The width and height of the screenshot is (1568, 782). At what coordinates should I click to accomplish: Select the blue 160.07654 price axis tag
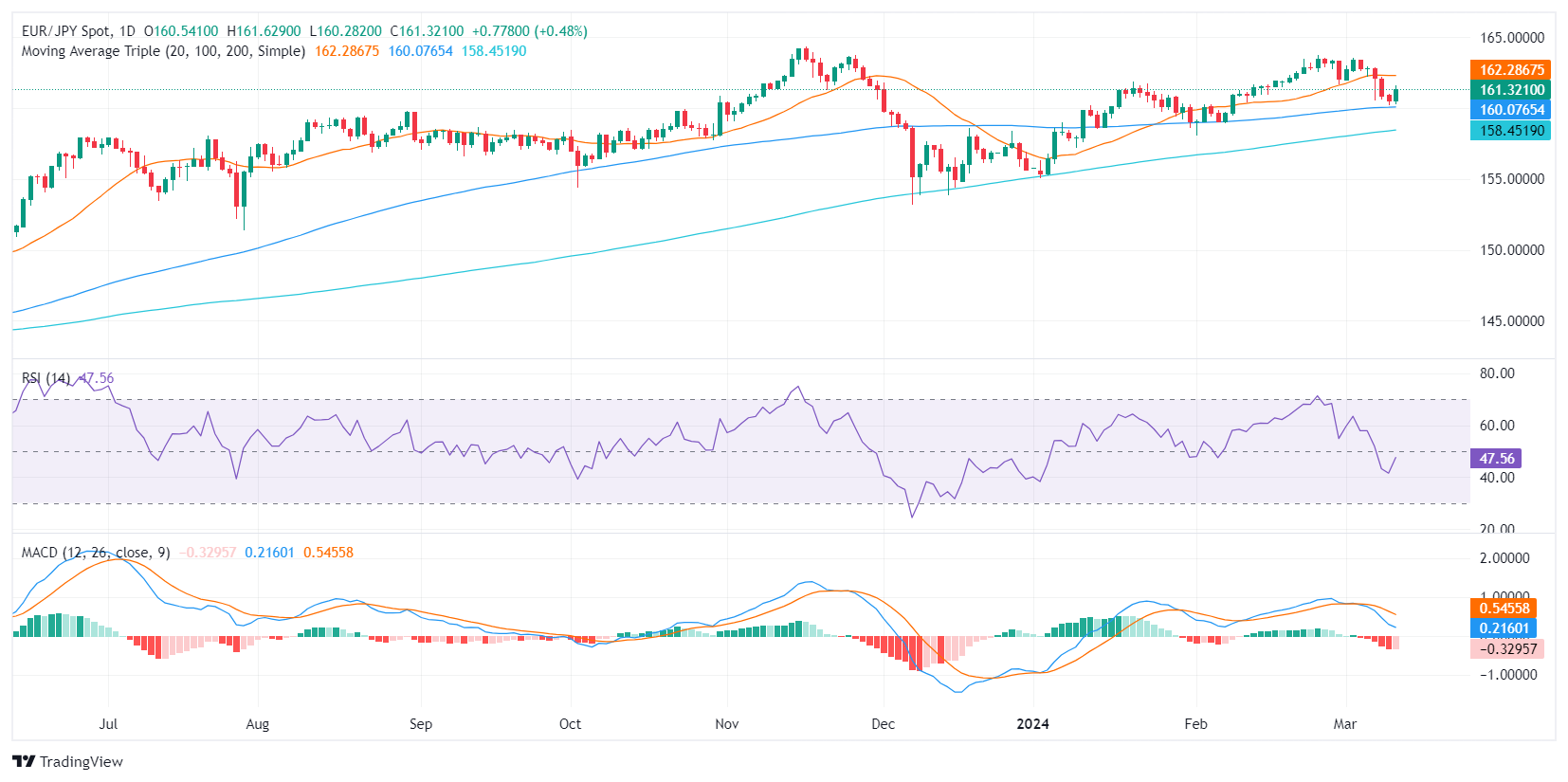pos(1511,110)
